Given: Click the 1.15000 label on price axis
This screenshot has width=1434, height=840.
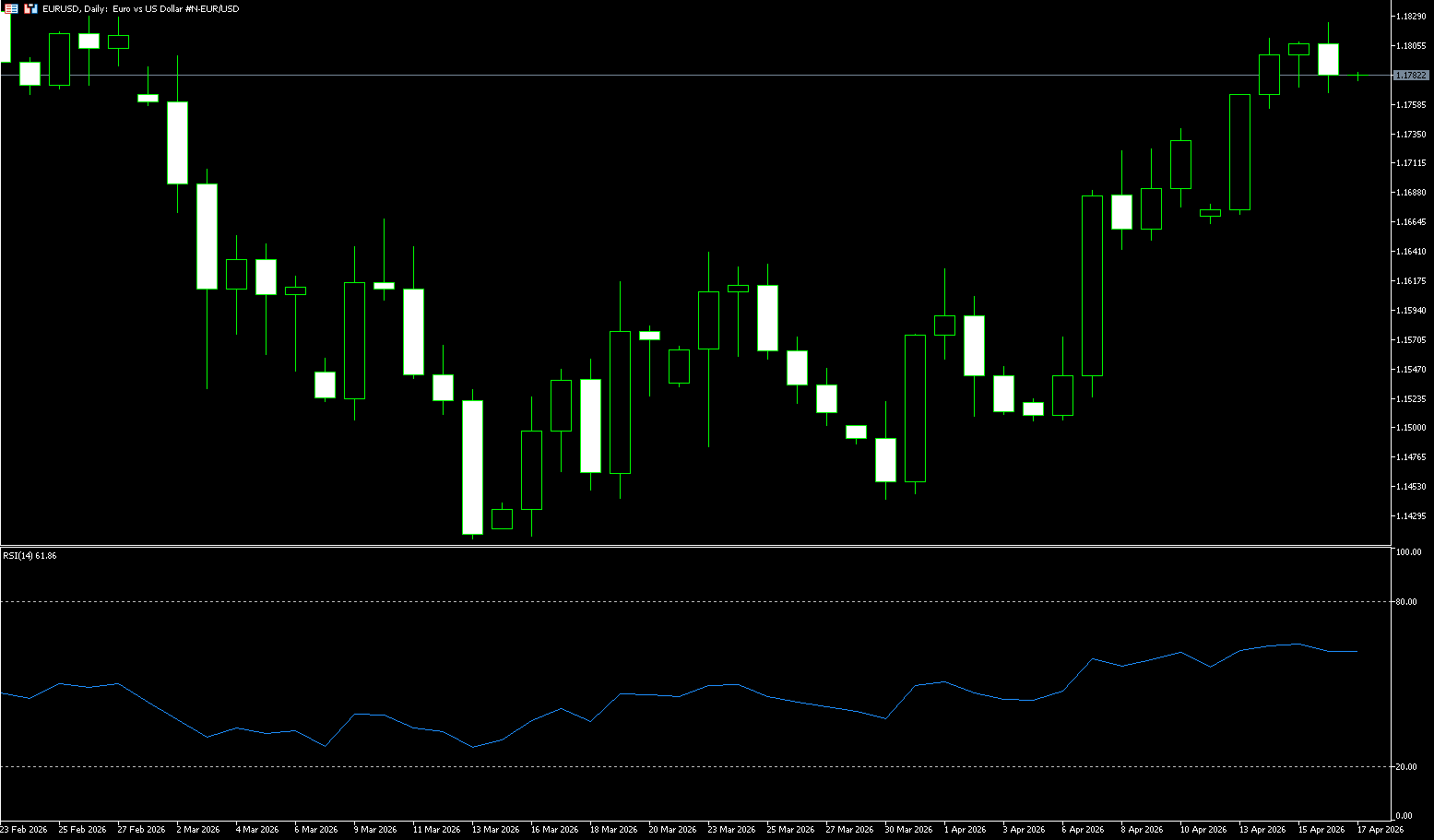Looking at the screenshot, I should [x=1411, y=428].
